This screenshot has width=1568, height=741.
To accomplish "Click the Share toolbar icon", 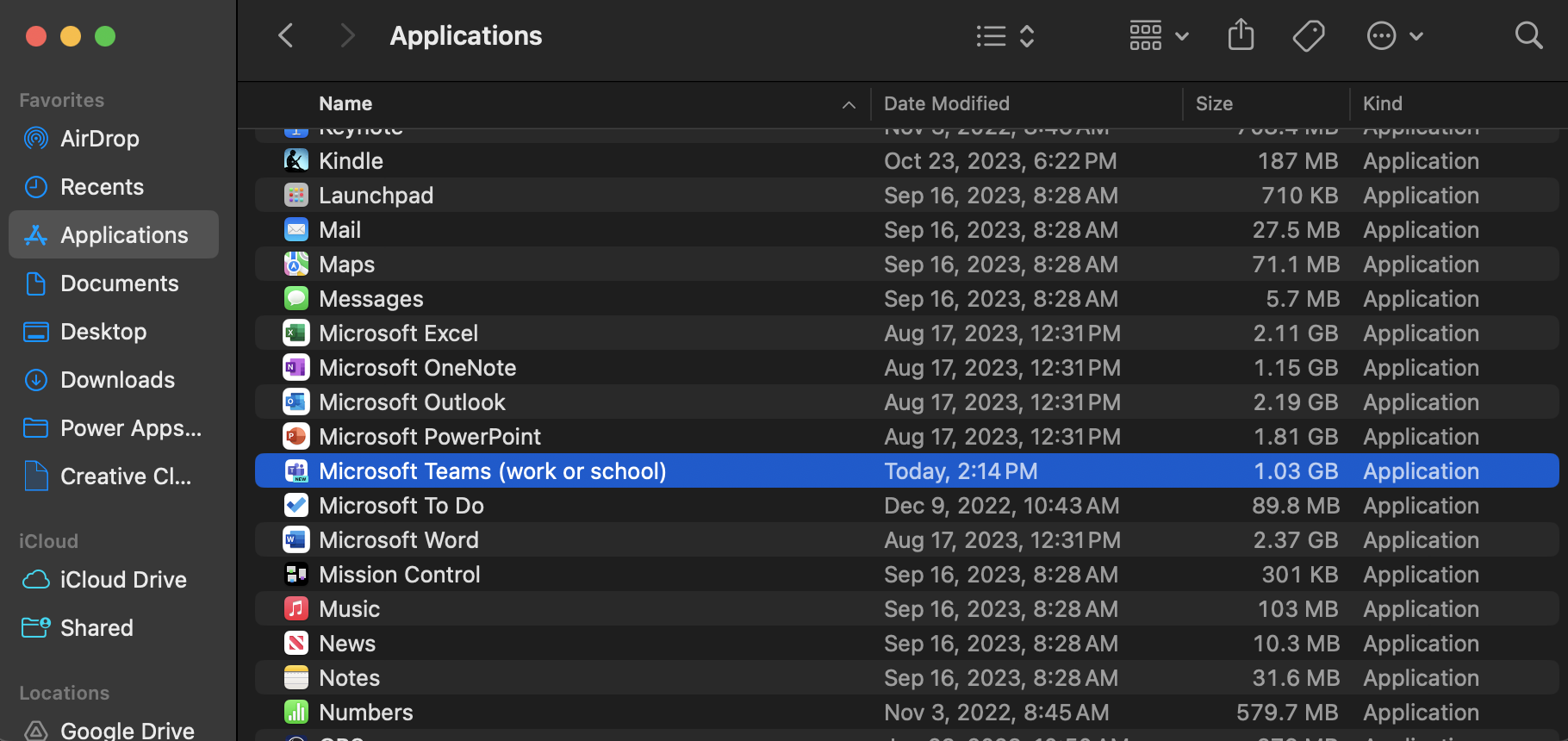I will pyautogui.click(x=1241, y=35).
